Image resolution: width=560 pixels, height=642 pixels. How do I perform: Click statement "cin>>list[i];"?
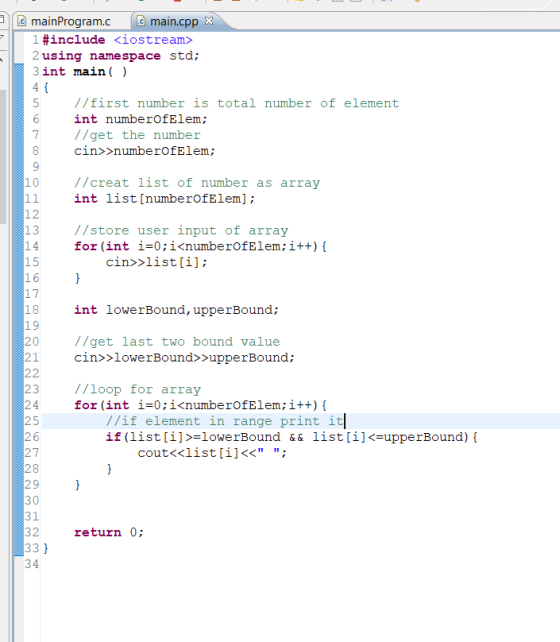(157, 262)
